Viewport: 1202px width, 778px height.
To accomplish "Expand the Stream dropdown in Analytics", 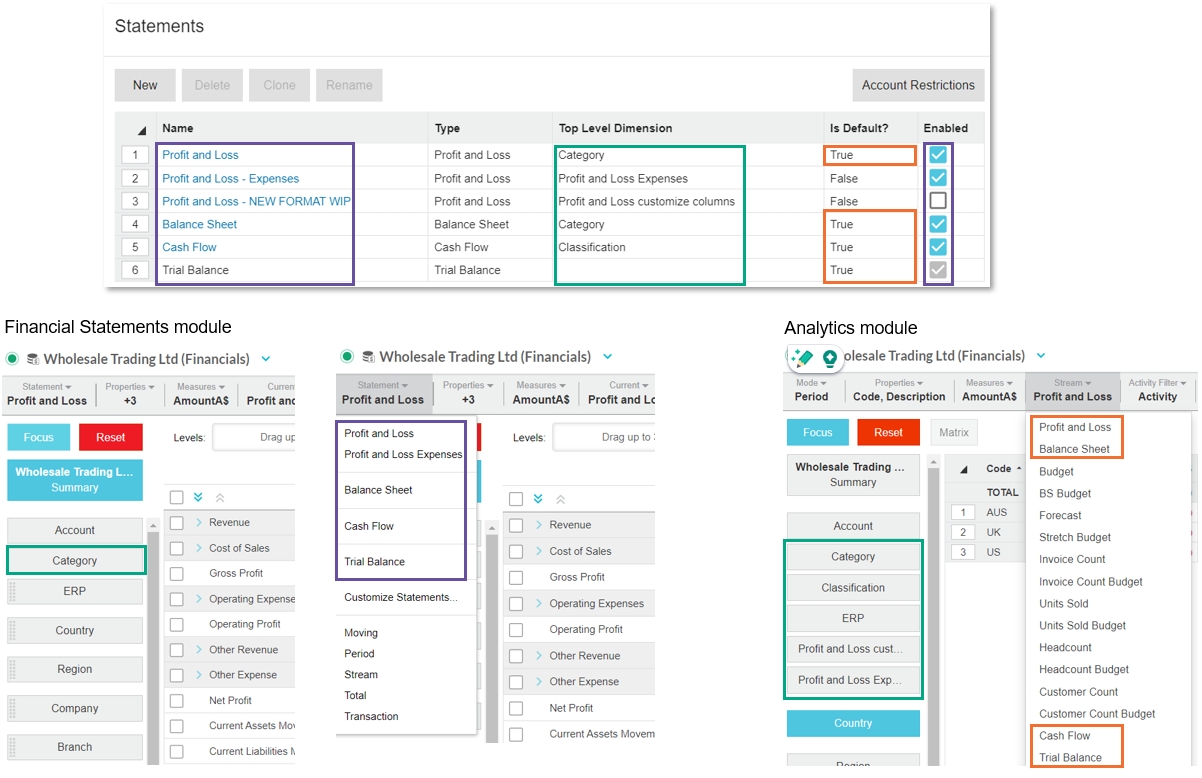I will [x=1072, y=390].
